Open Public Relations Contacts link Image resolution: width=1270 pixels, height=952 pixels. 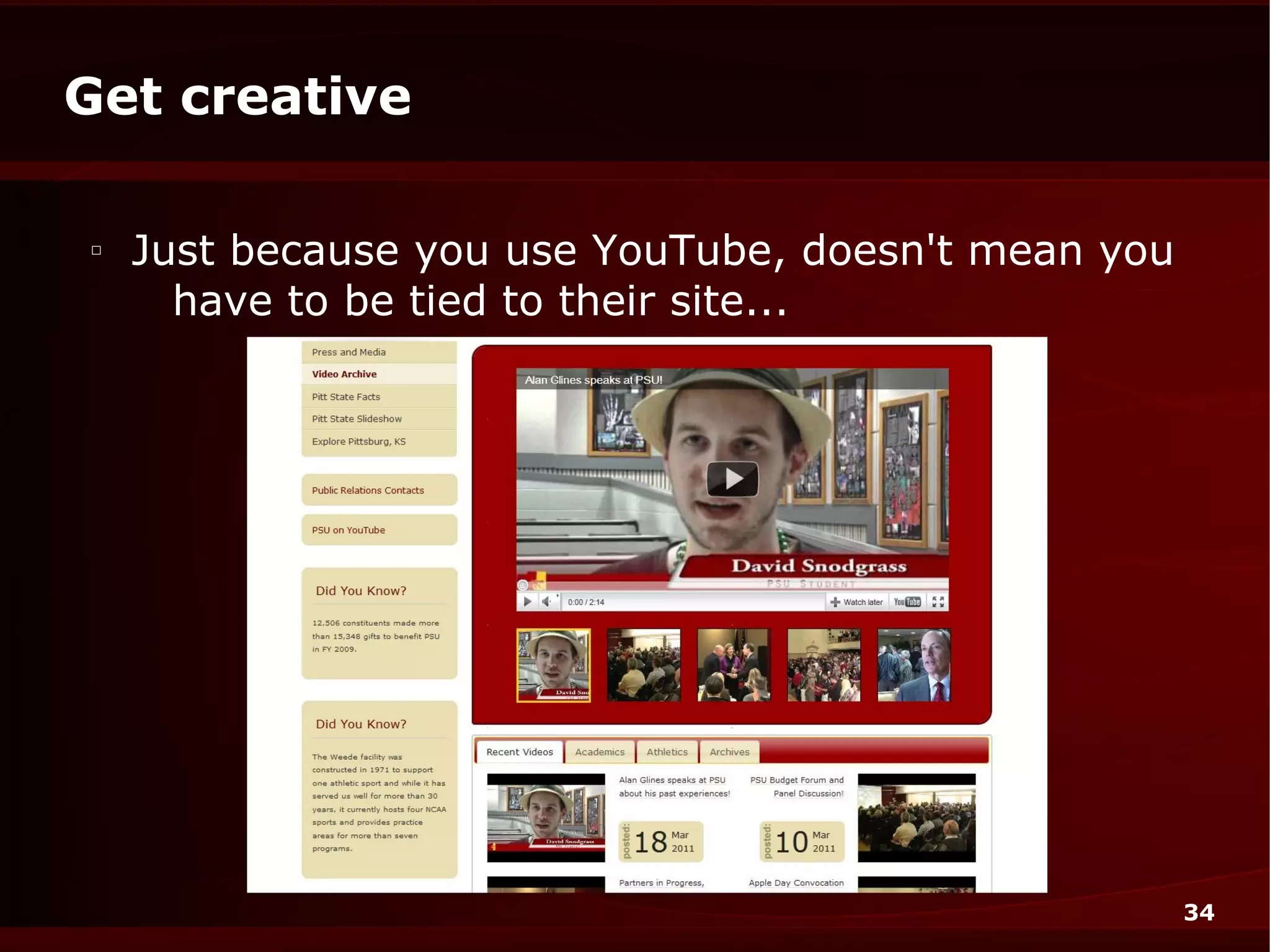pyautogui.click(x=380, y=491)
